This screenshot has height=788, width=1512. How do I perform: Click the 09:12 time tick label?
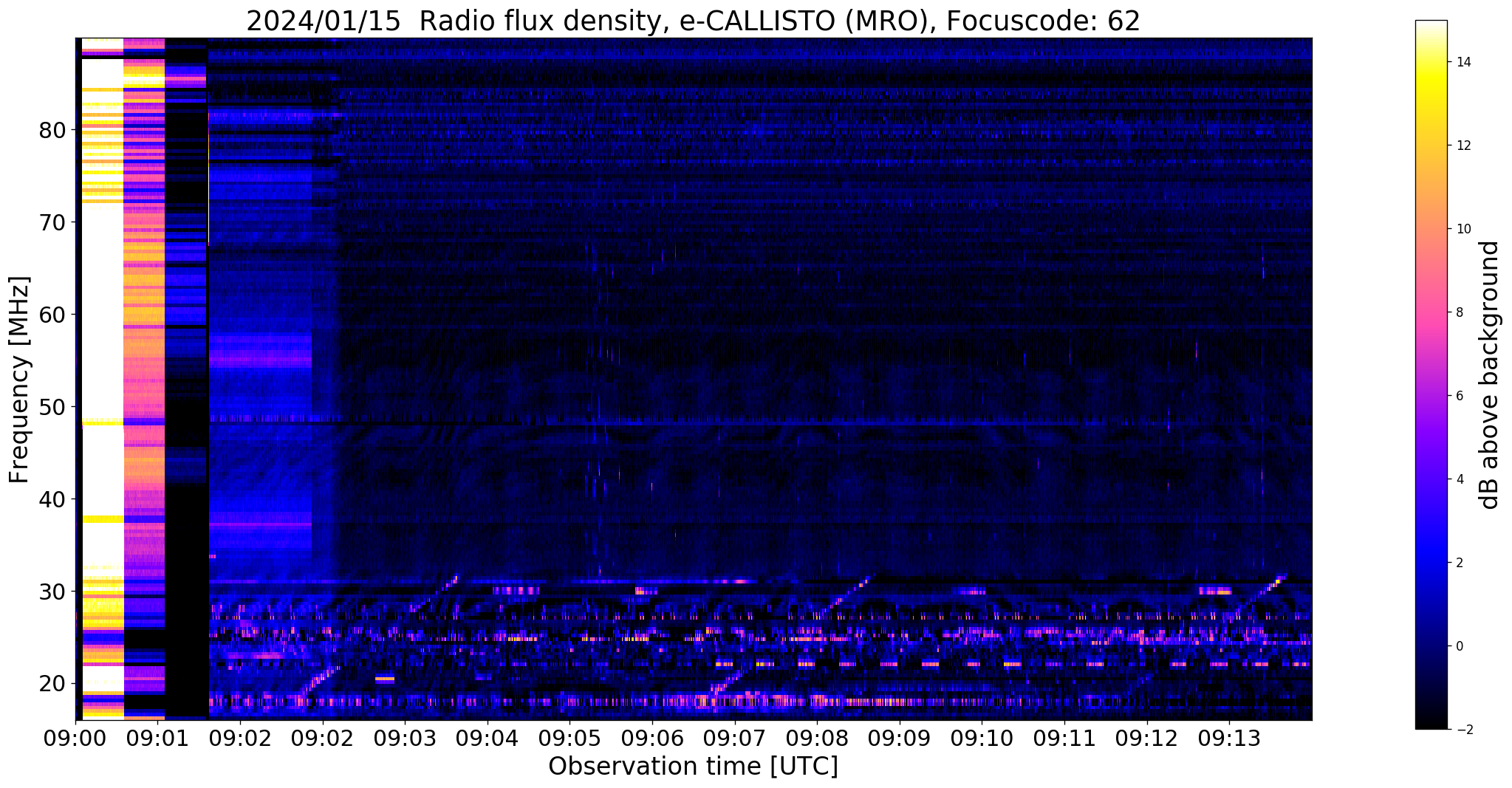click(1147, 739)
